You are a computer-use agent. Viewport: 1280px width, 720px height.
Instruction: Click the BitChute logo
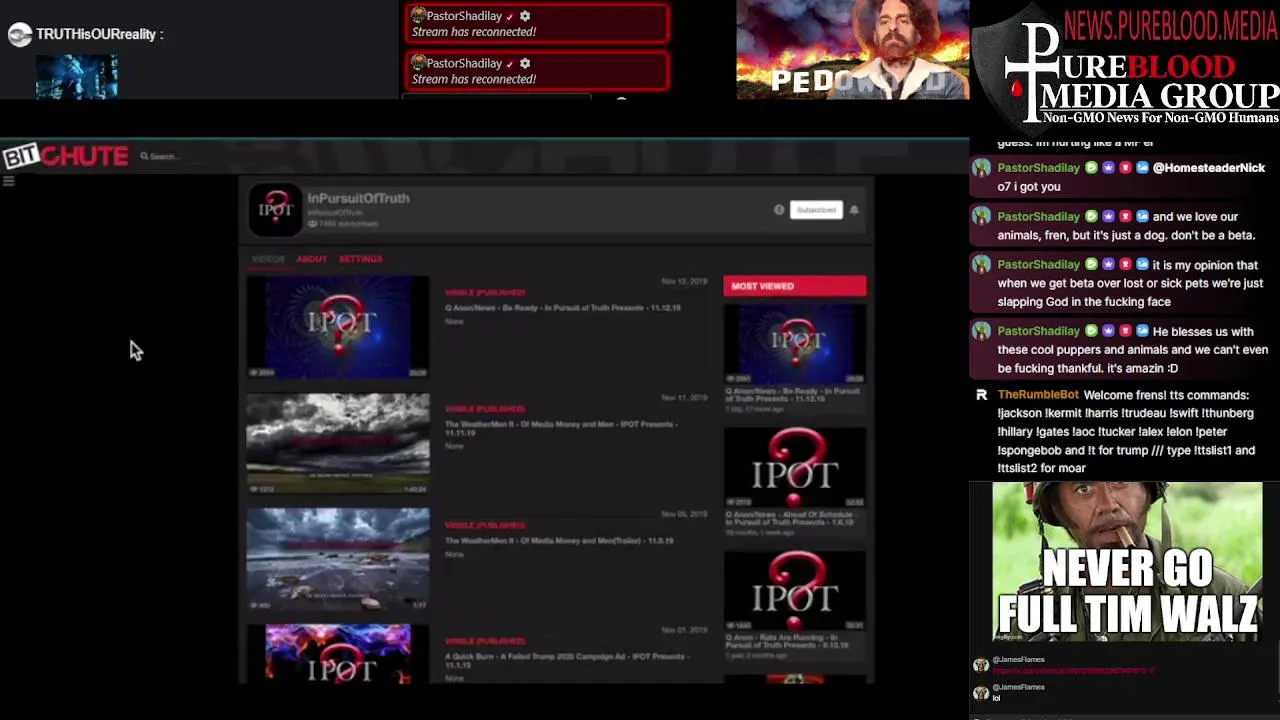pos(65,156)
